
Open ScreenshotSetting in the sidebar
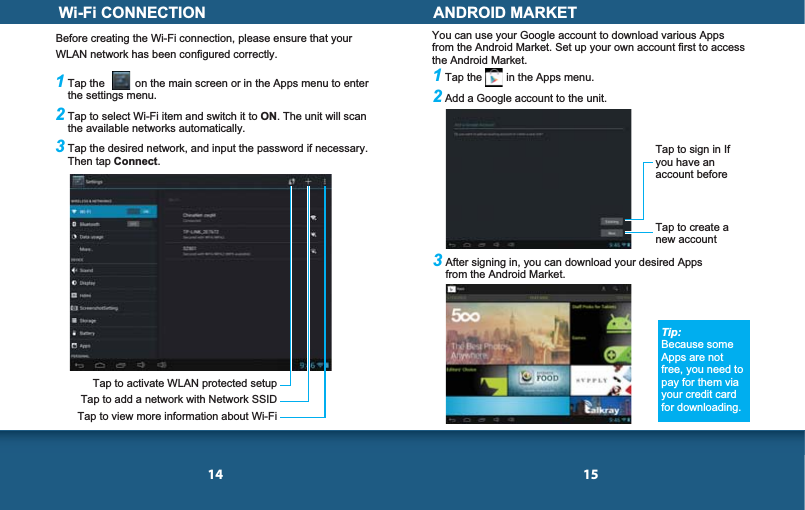pyautogui.click(x=113, y=308)
